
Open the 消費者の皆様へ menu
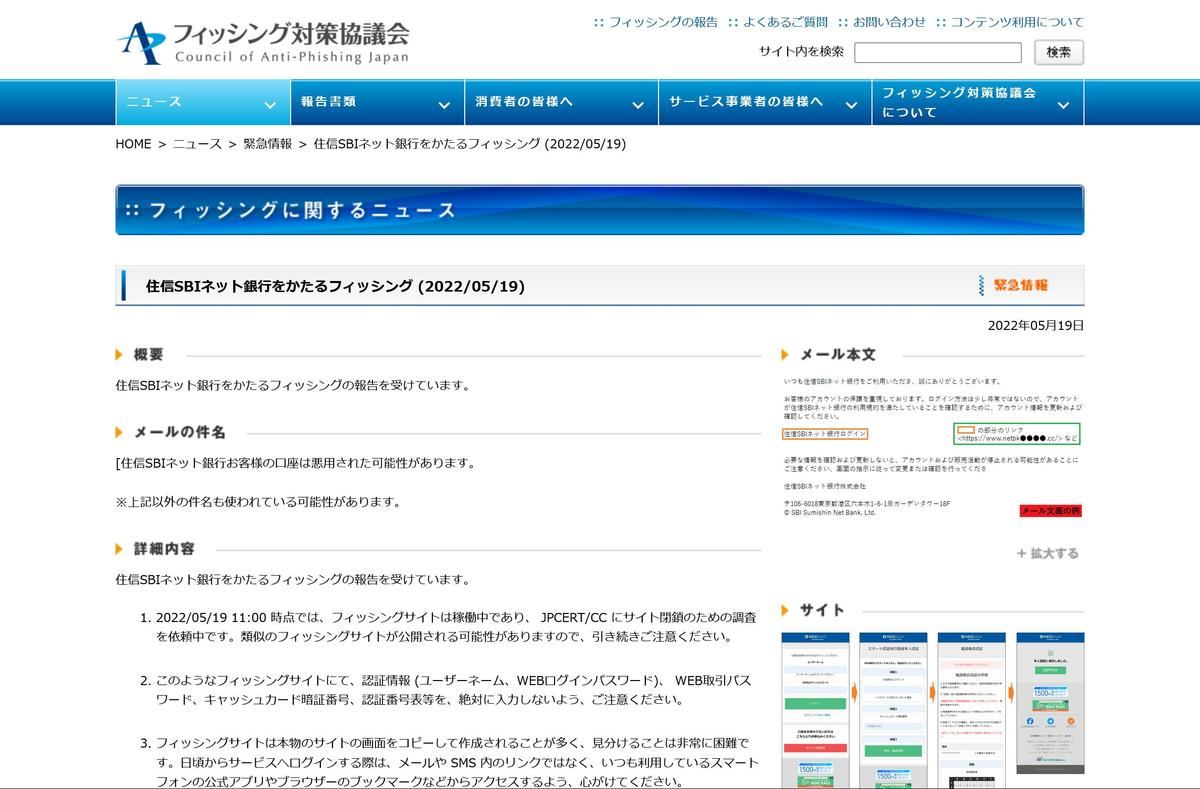click(x=561, y=102)
